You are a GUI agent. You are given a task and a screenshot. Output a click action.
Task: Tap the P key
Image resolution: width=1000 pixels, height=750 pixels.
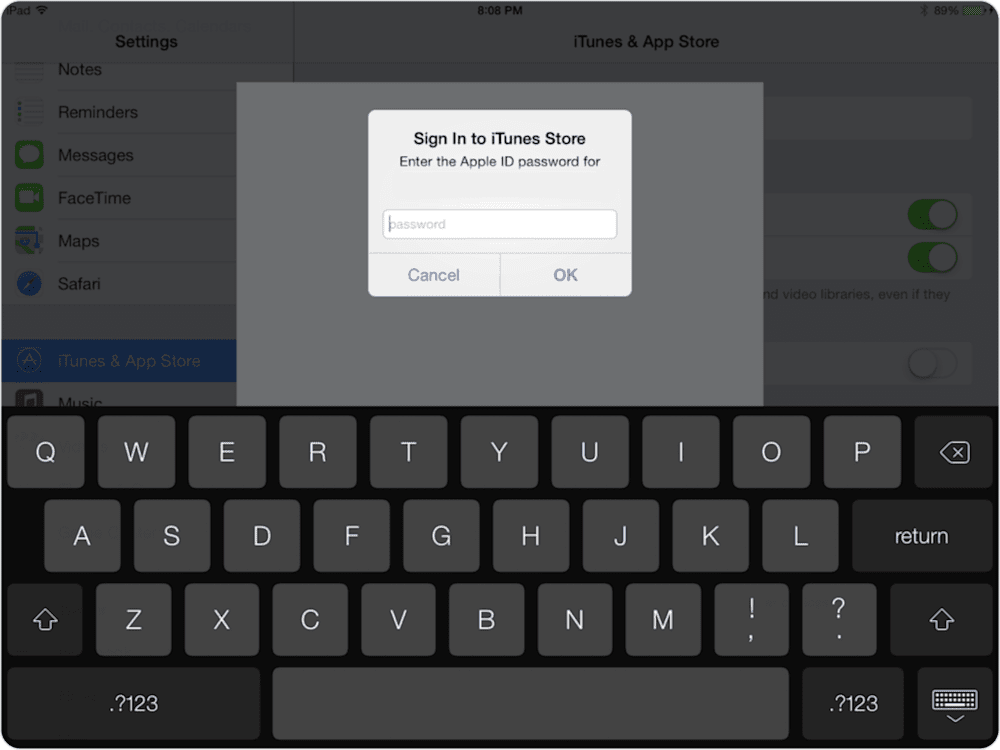(862, 452)
